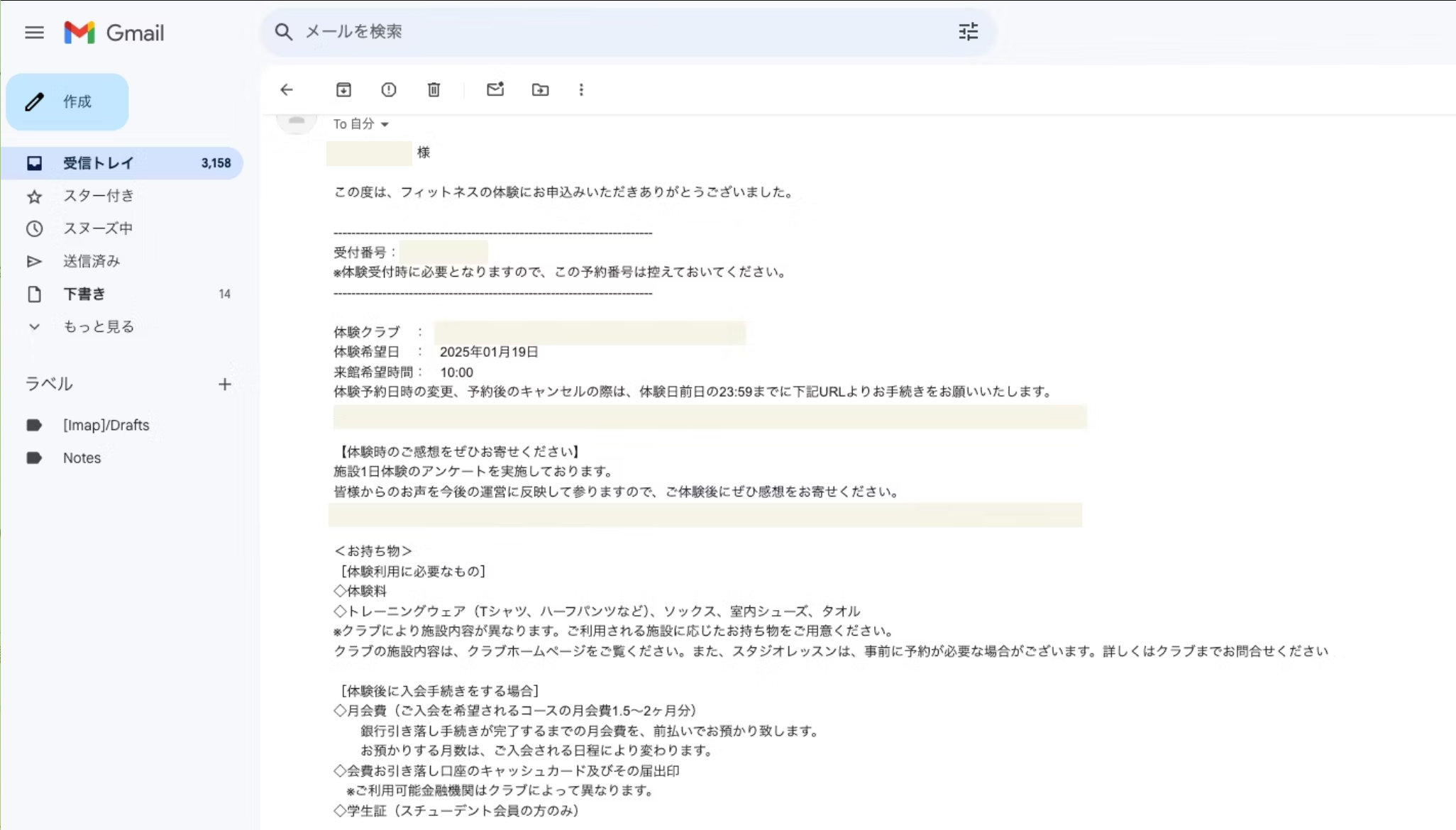Open the 受信トレイ inbox folder
The height and width of the screenshot is (830, 1456).
tap(98, 163)
